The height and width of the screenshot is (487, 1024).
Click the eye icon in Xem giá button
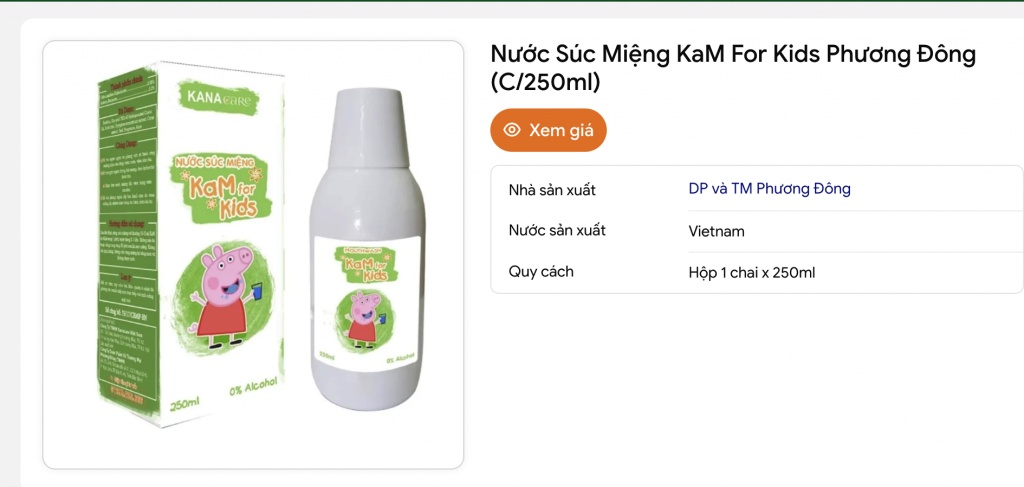512,130
